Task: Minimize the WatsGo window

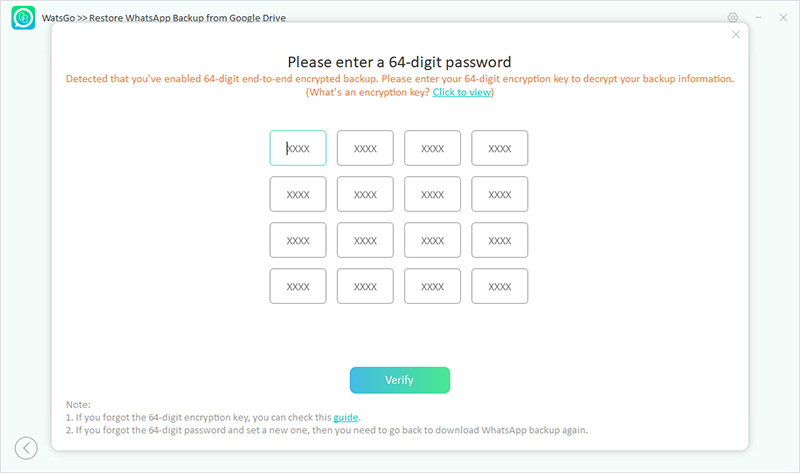Action: [x=757, y=18]
